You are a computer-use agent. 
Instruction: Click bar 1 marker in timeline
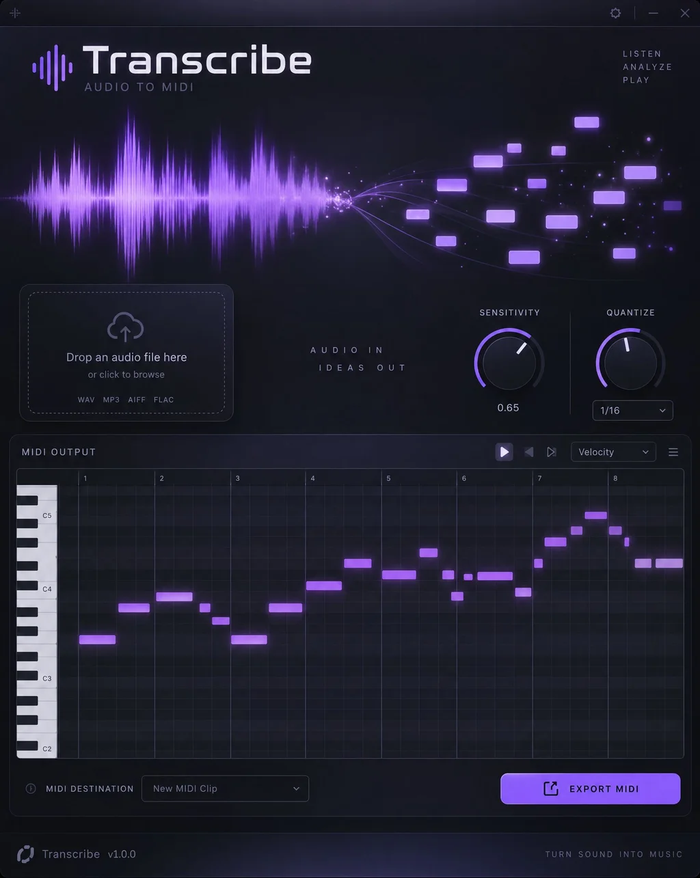pos(85,478)
